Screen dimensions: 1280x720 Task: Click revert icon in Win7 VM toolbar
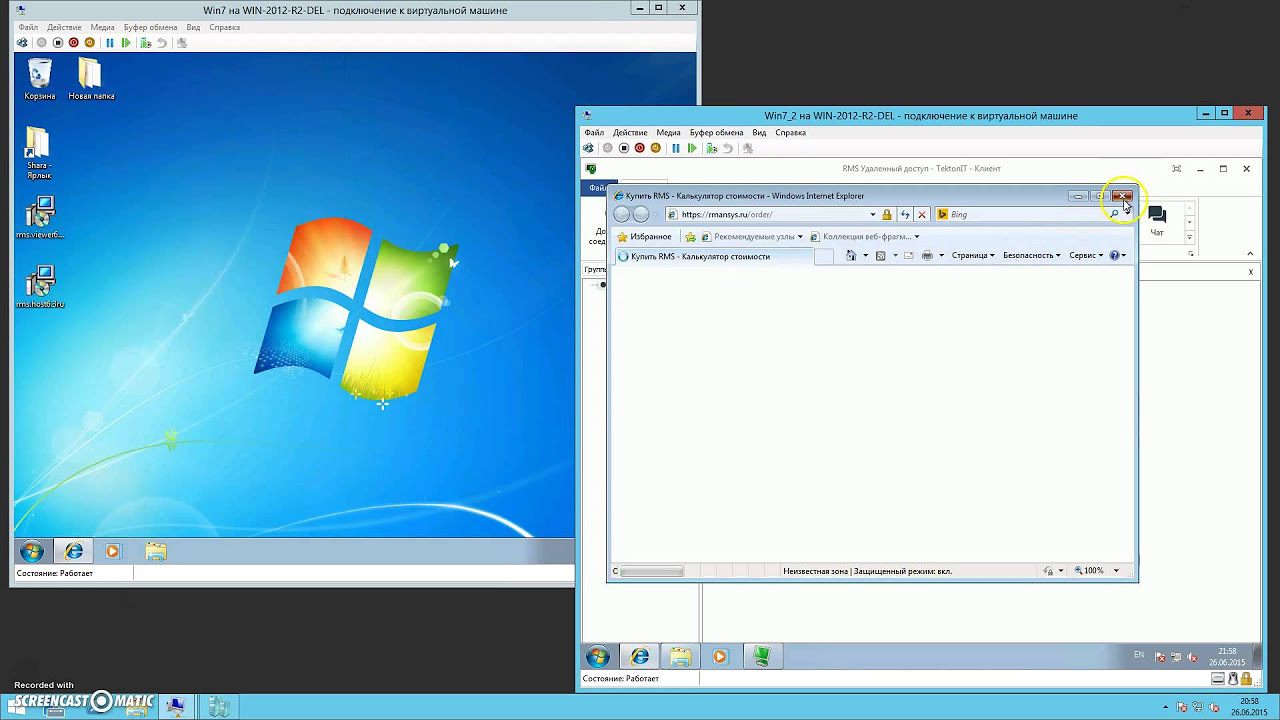point(162,43)
